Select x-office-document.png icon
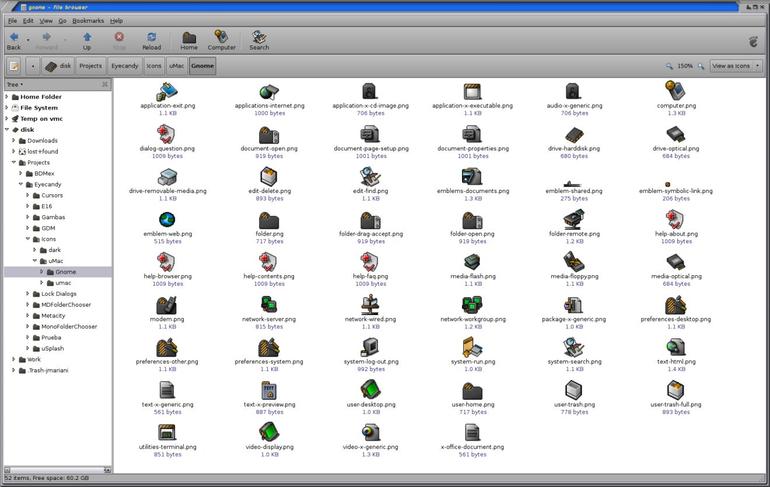 [x=472, y=433]
